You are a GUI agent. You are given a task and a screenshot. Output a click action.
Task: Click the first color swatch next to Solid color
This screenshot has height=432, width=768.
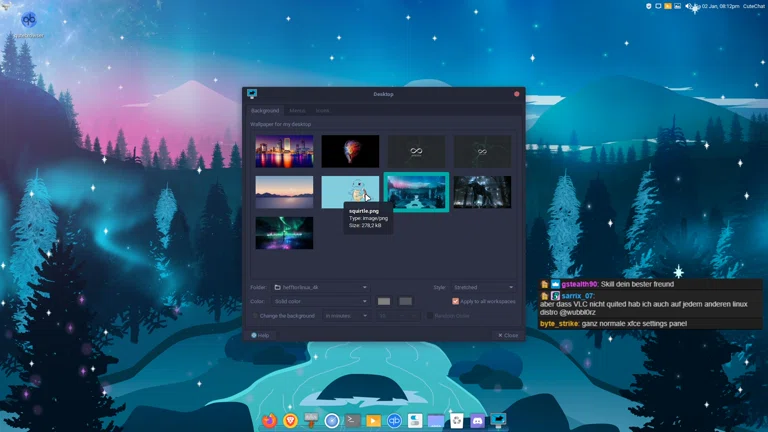[384, 301]
